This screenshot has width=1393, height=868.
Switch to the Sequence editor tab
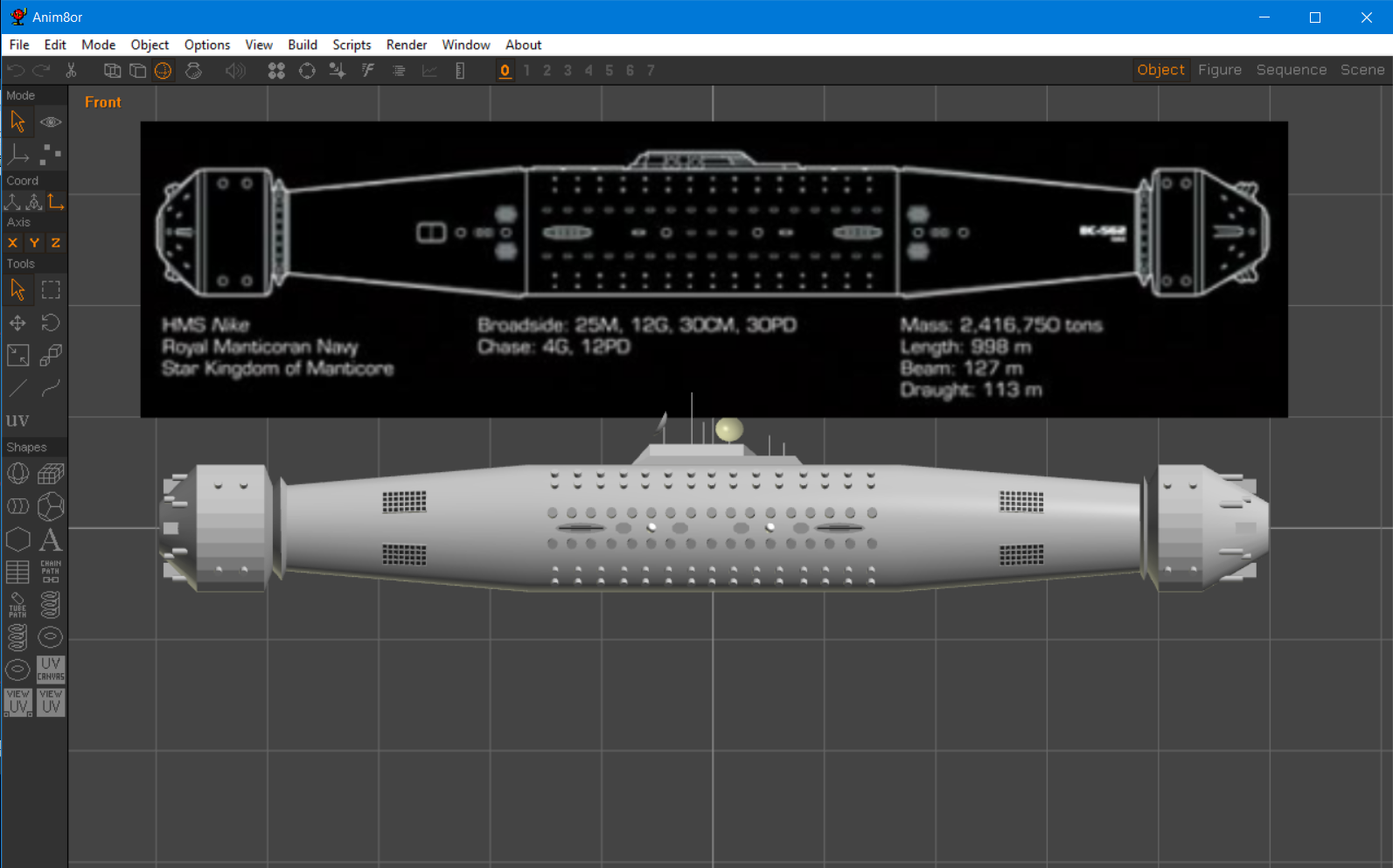tap(1292, 70)
